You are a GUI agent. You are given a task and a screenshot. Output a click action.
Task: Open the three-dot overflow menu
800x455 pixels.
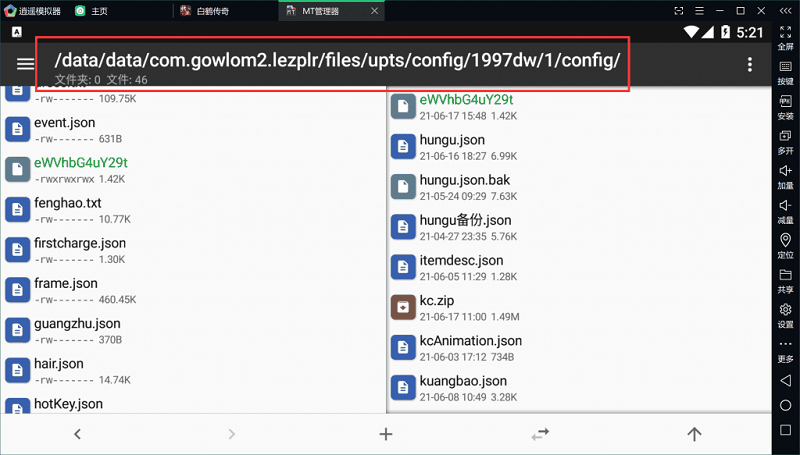click(750, 65)
